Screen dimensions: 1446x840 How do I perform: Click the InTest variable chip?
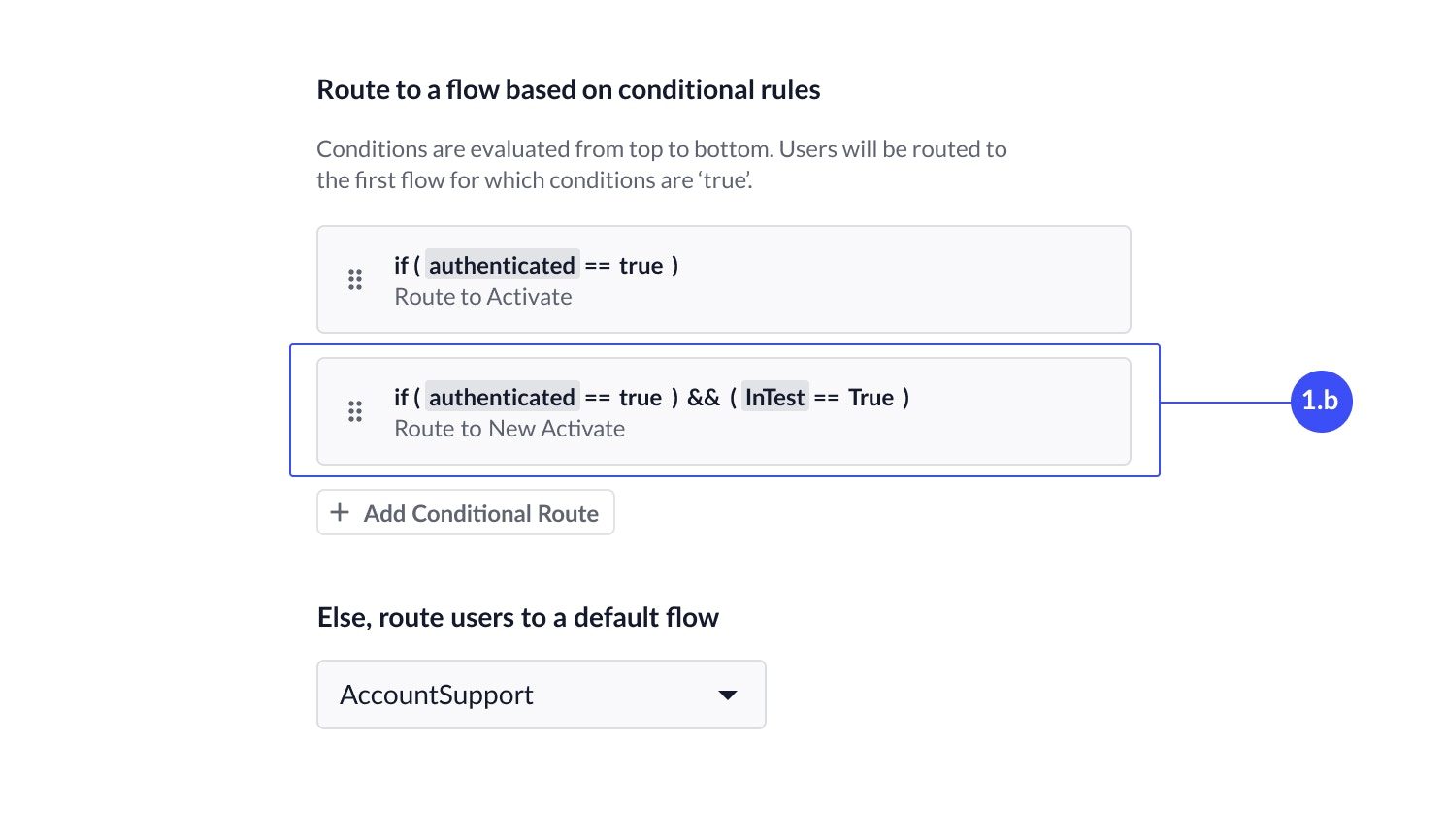774,398
